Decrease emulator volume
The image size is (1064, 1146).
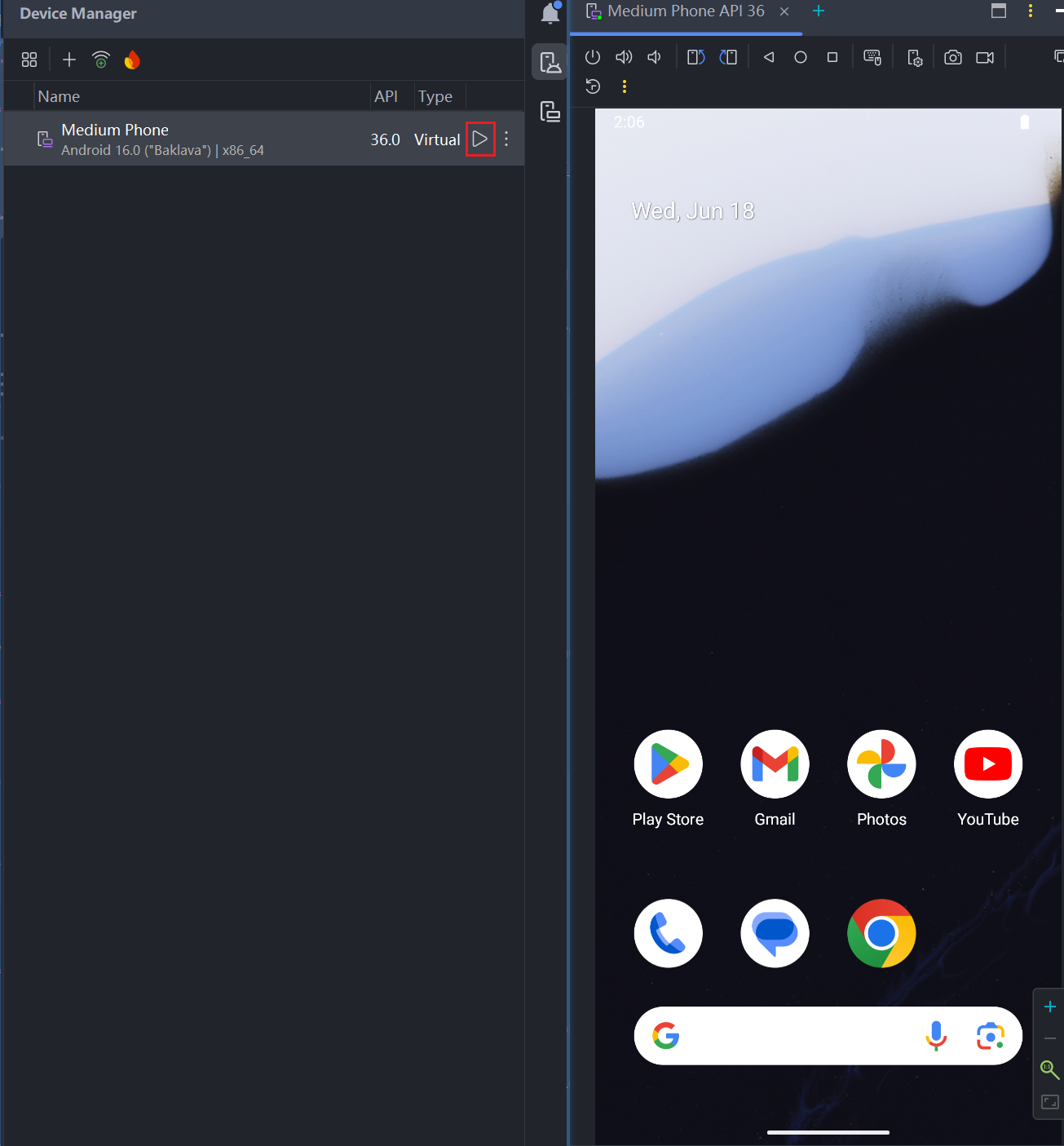point(654,57)
